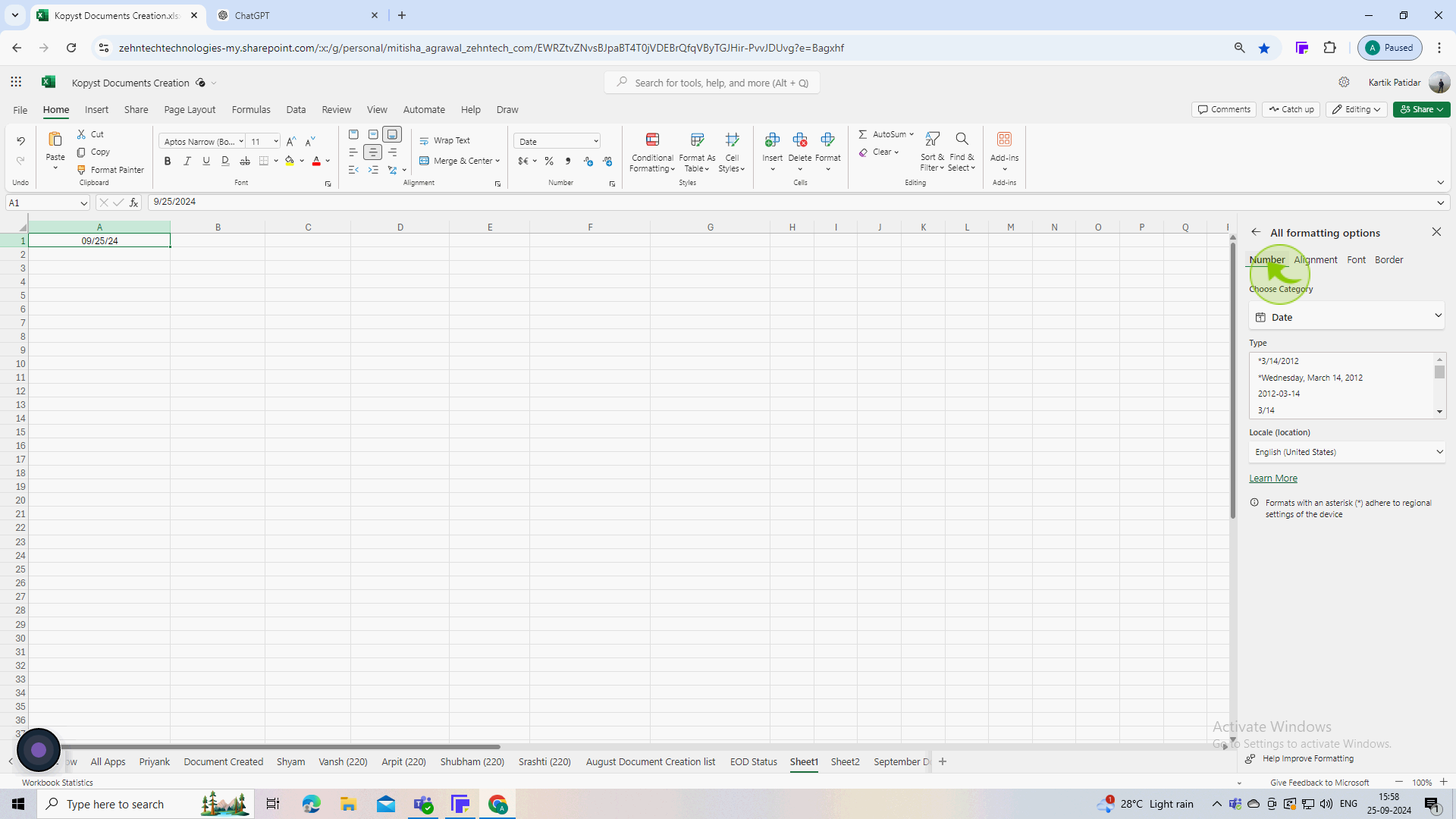Click the red font color swatch
The width and height of the screenshot is (1456, 819).
click(x=316, y=161)
